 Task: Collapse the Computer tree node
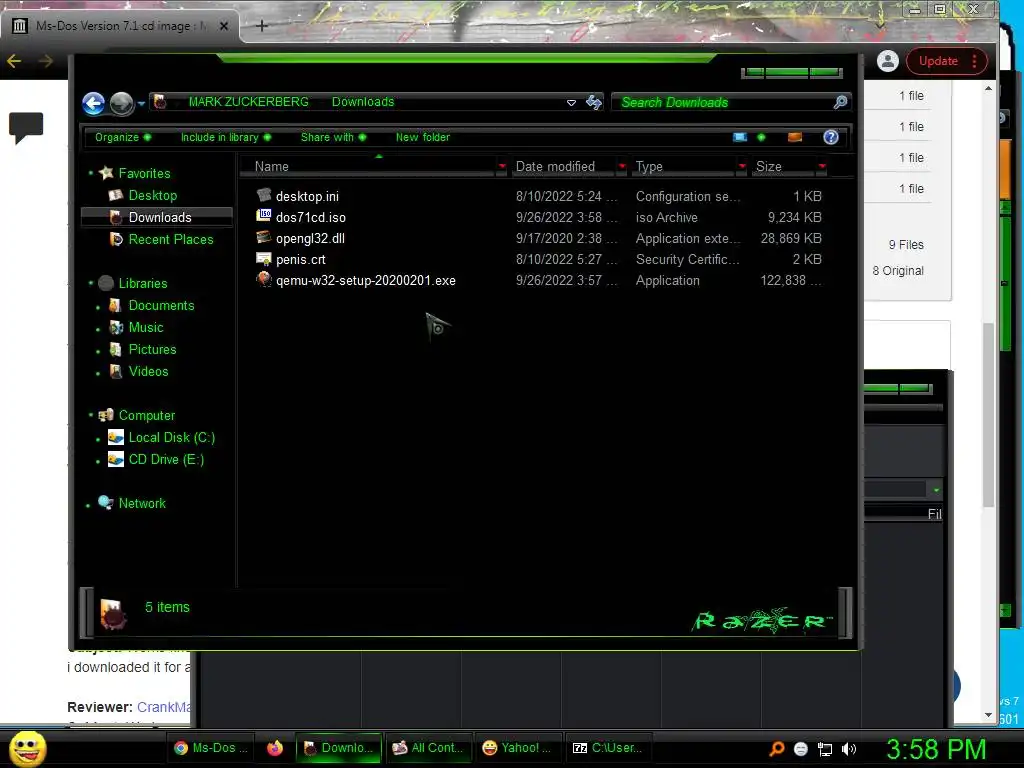[91, 415]
